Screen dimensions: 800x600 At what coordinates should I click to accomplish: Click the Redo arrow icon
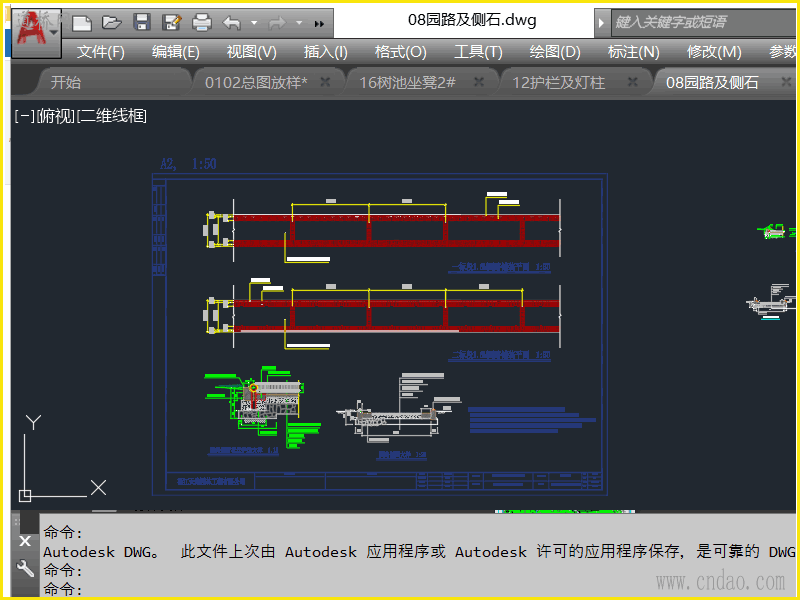click(277, 23)
